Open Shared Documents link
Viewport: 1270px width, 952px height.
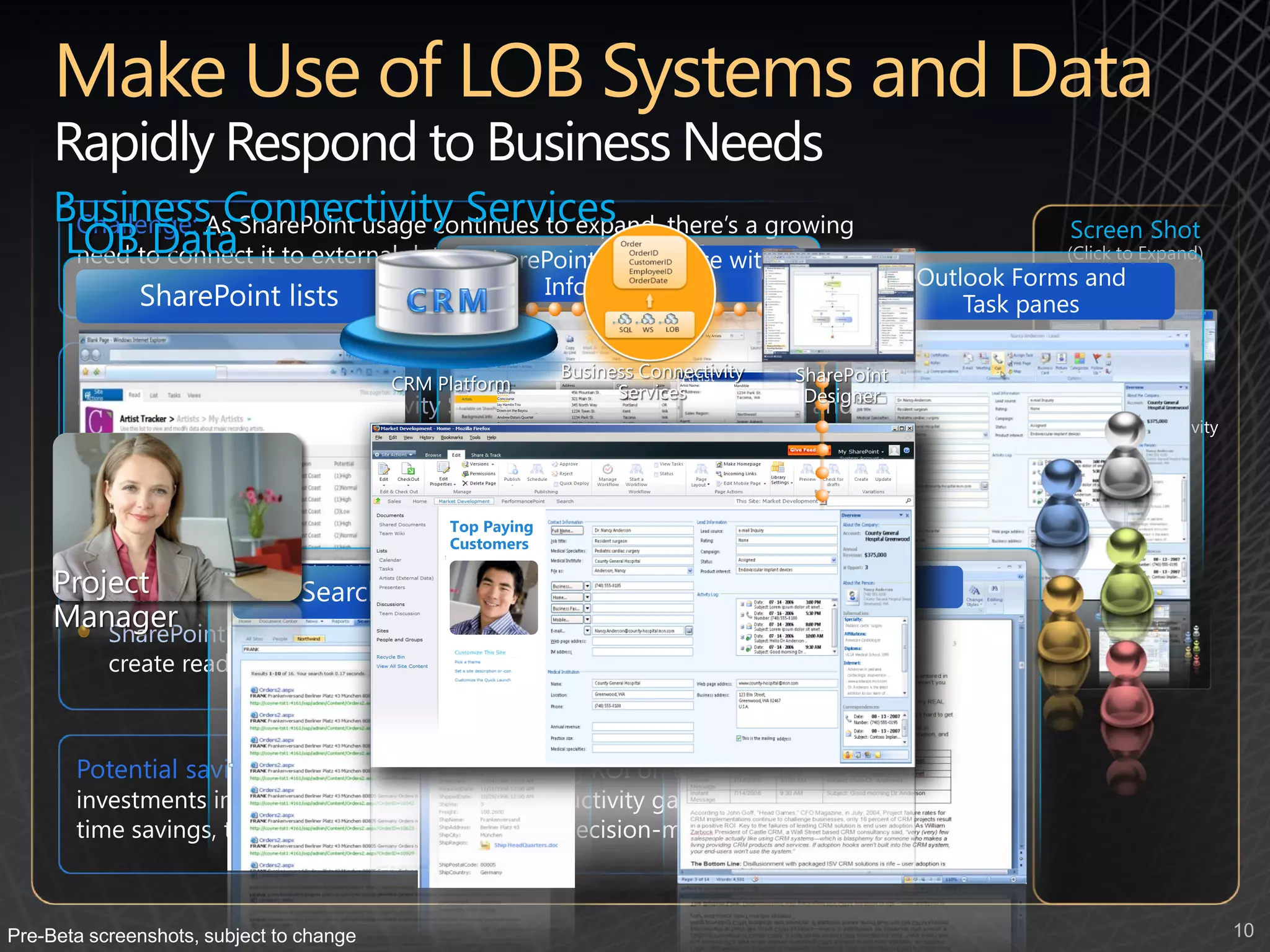pyautogui.click(x=402, y=524)
